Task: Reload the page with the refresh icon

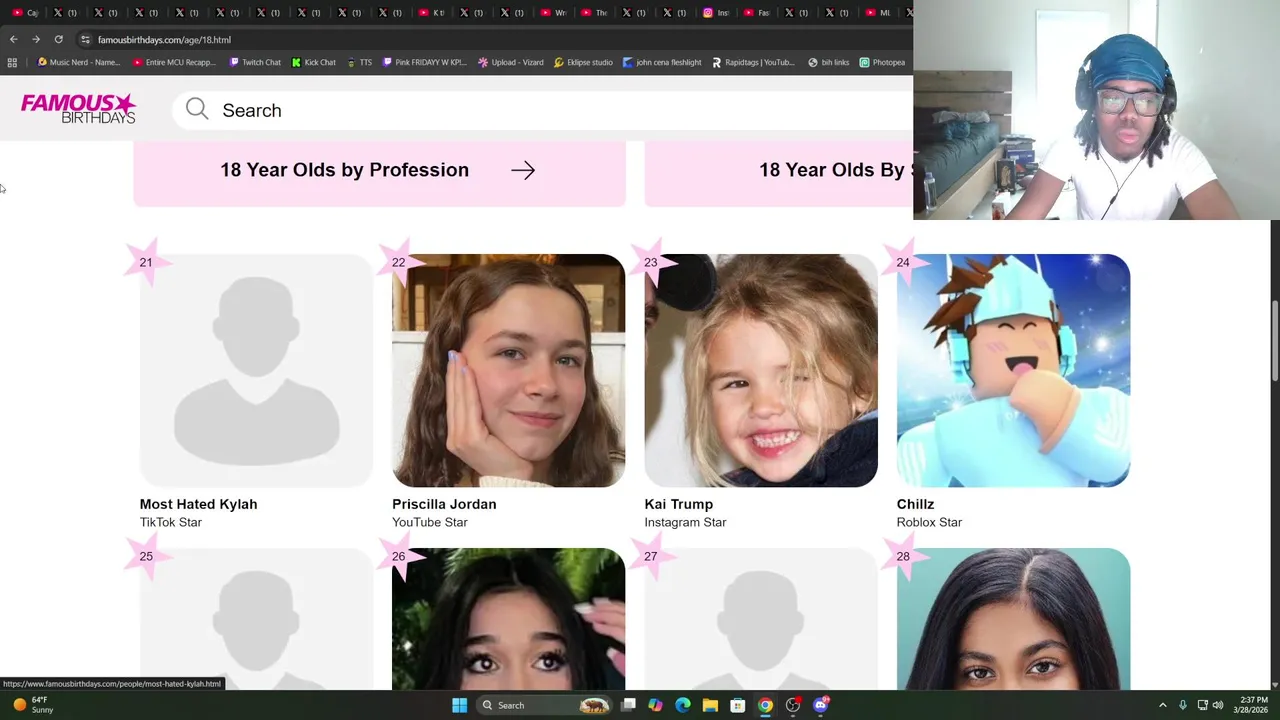Action: pyautogui.click(x=58, y=40)
